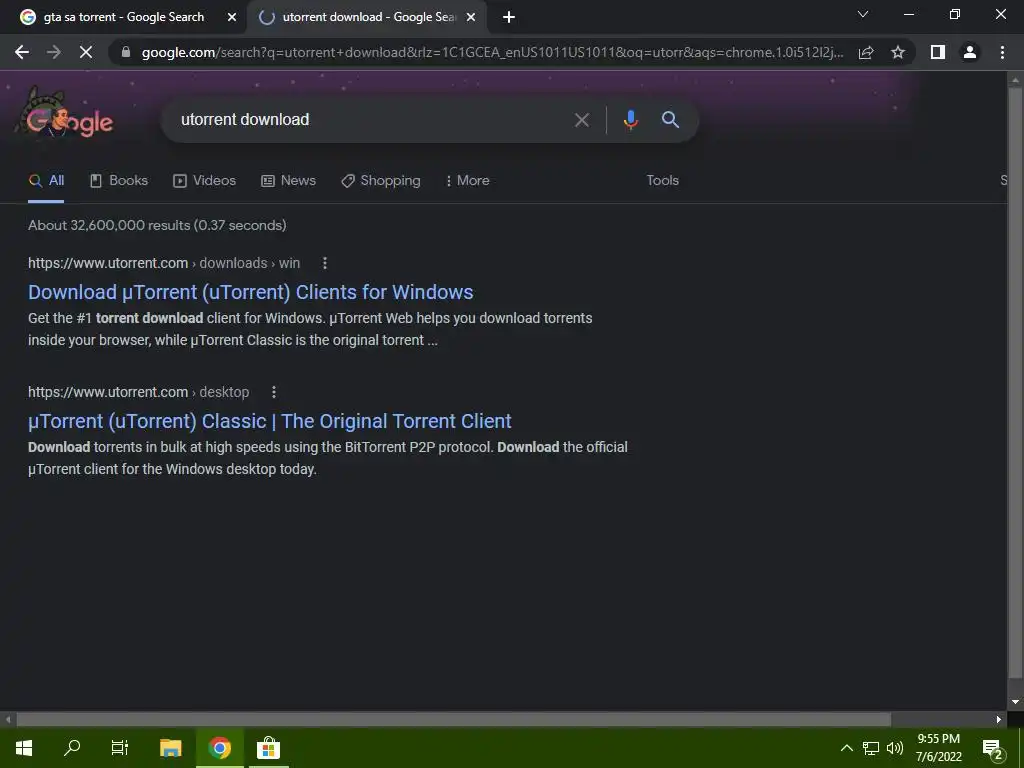1024x768 pixels.
Task: Bookmark this page with the star icon
Action: 898,52
